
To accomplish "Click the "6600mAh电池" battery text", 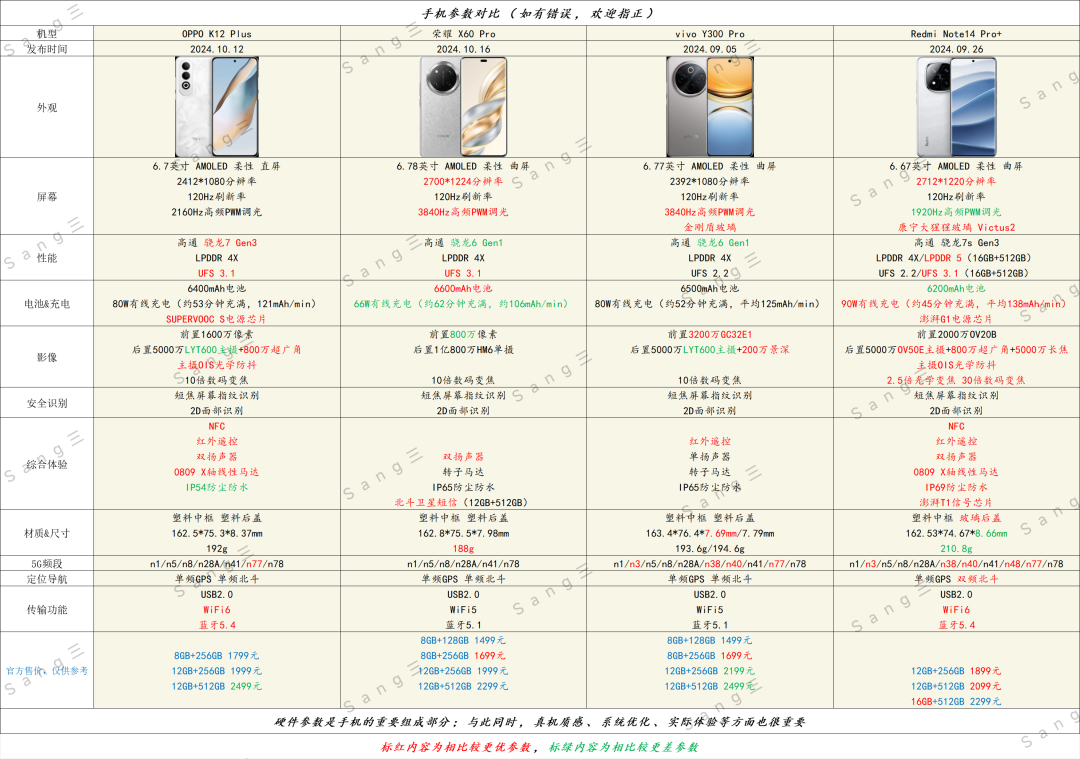I will (x=464, y=289).
